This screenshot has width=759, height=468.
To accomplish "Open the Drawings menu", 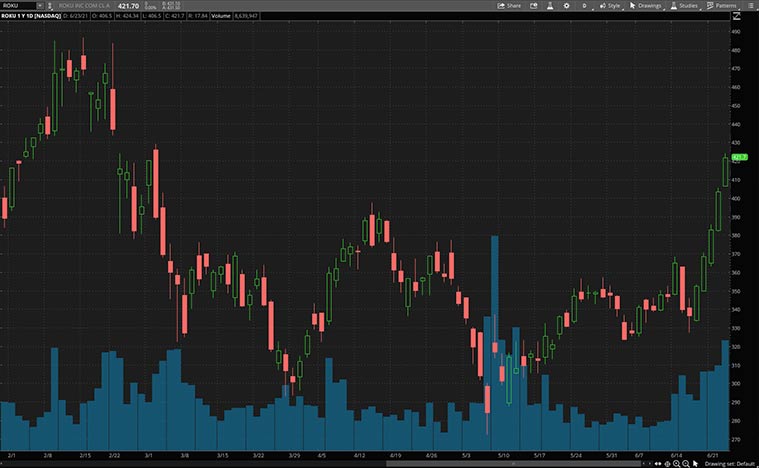I will [646, 6].
